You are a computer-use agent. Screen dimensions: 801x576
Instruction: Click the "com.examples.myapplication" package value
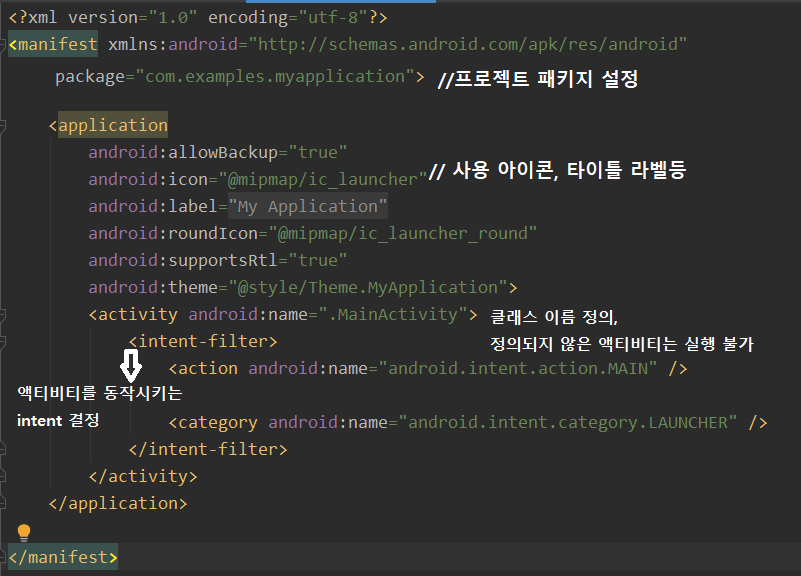click(x=275, y=77)
